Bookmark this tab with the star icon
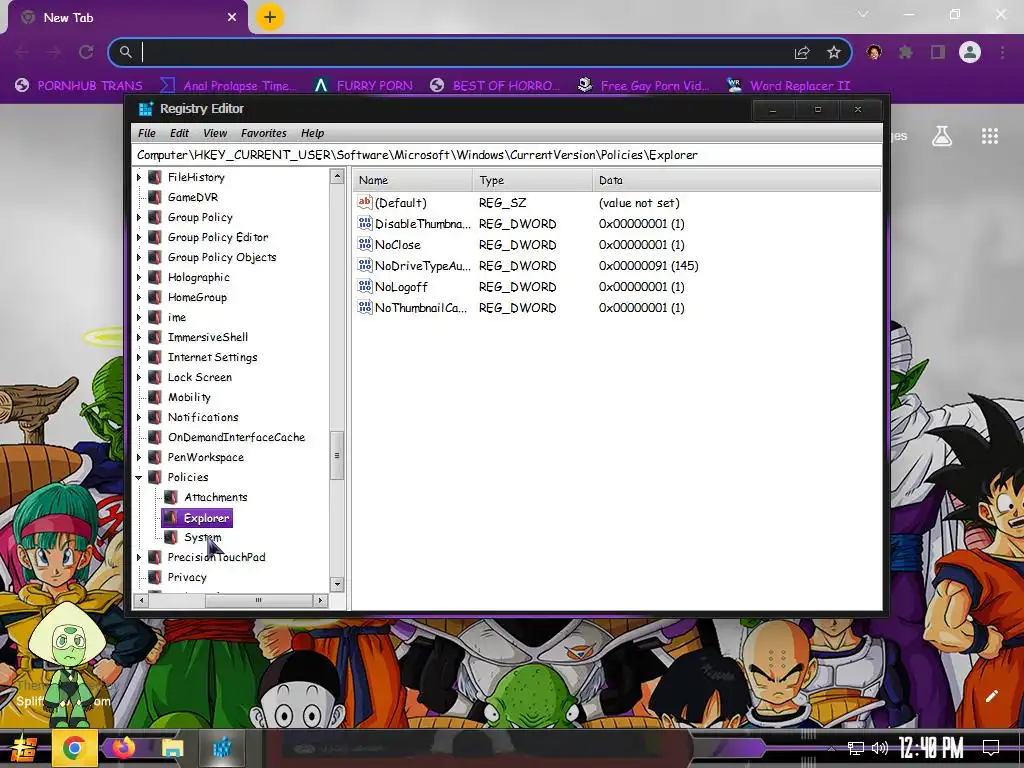1024x768 pixels. pyautogui.click(x=833, y=52)
